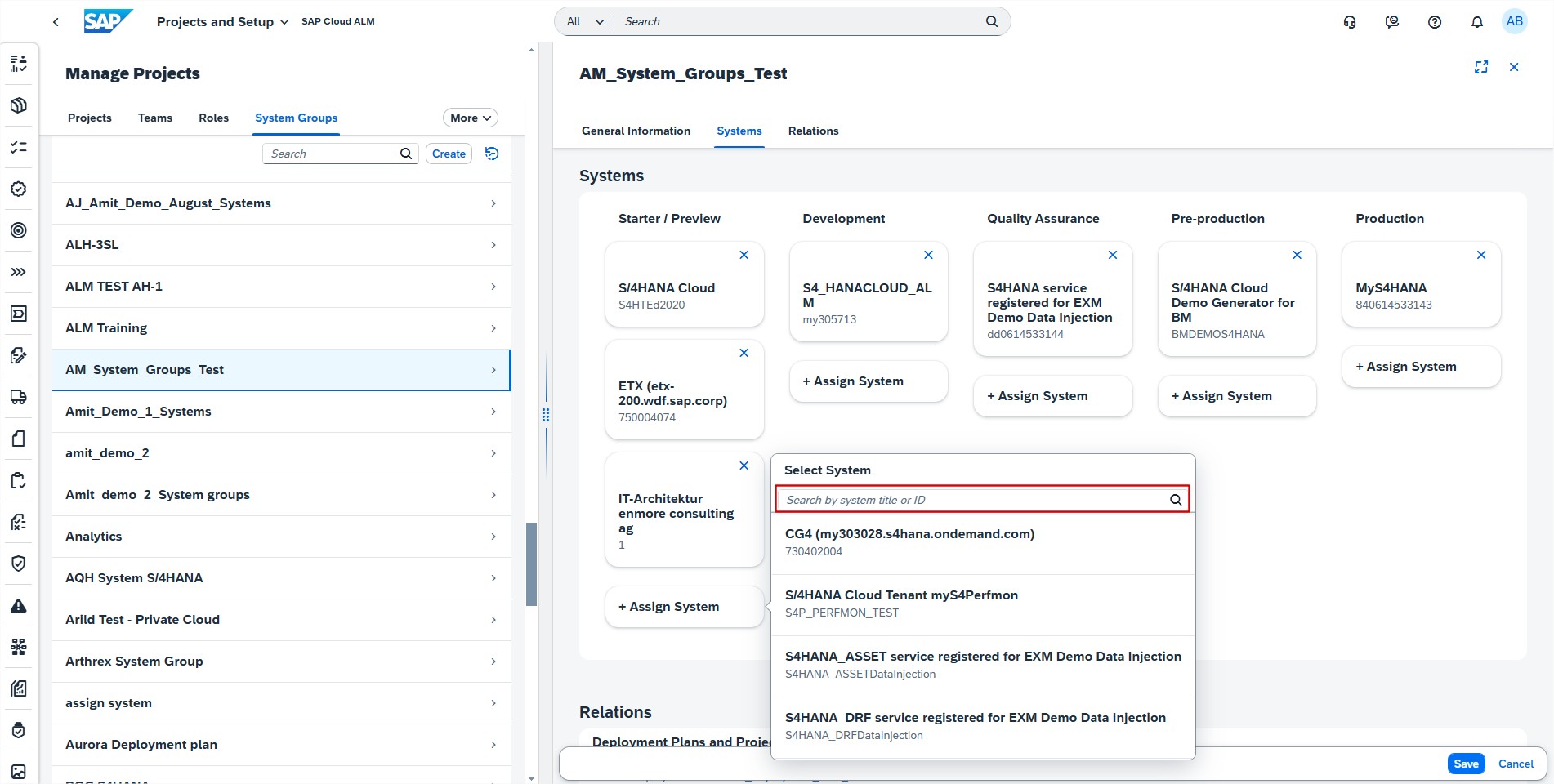1554x784 pixels.
Task: Click the SAP logo
Action: [107, 21]
